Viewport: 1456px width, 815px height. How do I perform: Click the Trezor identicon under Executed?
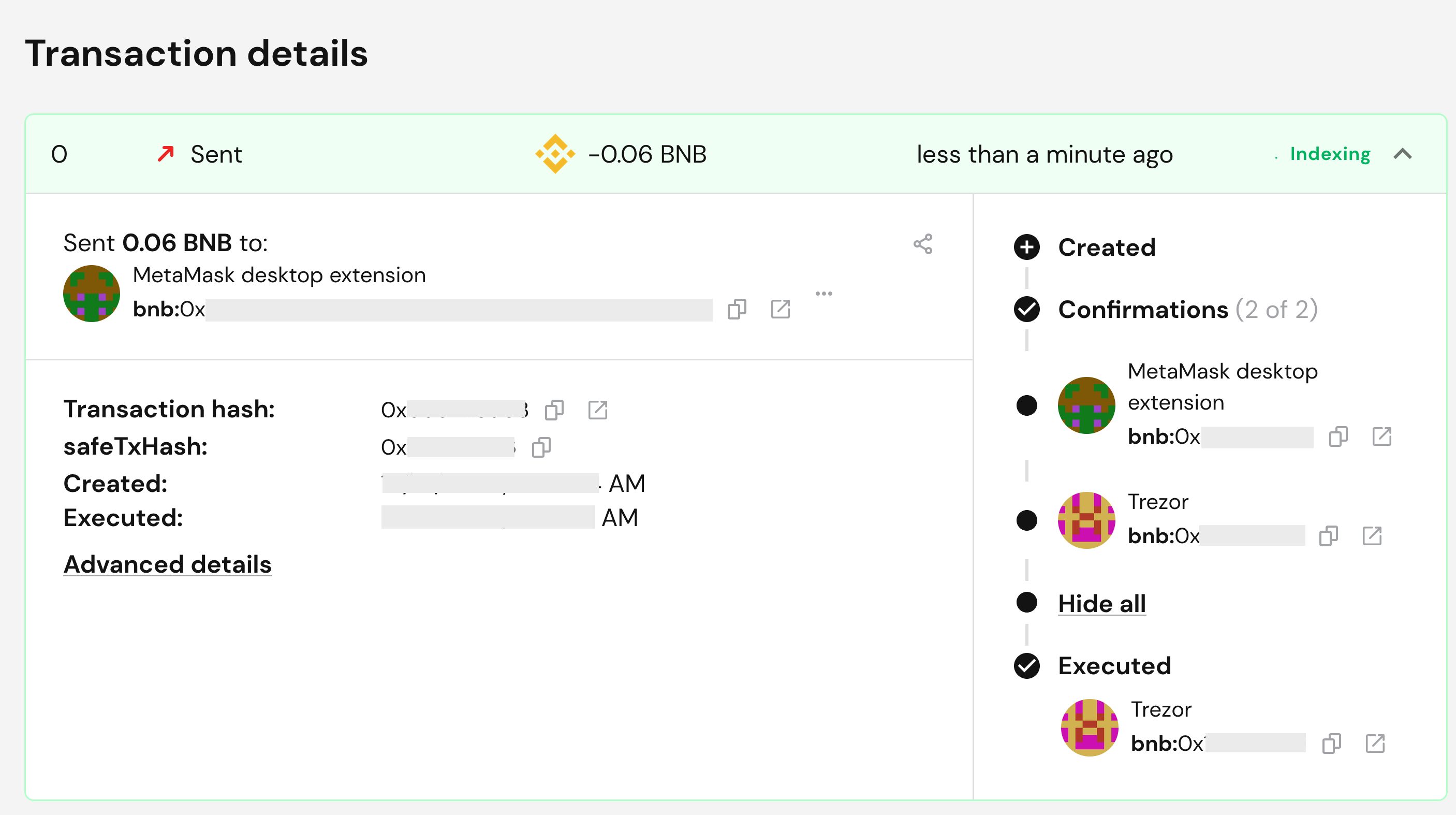pos(1089,727)
